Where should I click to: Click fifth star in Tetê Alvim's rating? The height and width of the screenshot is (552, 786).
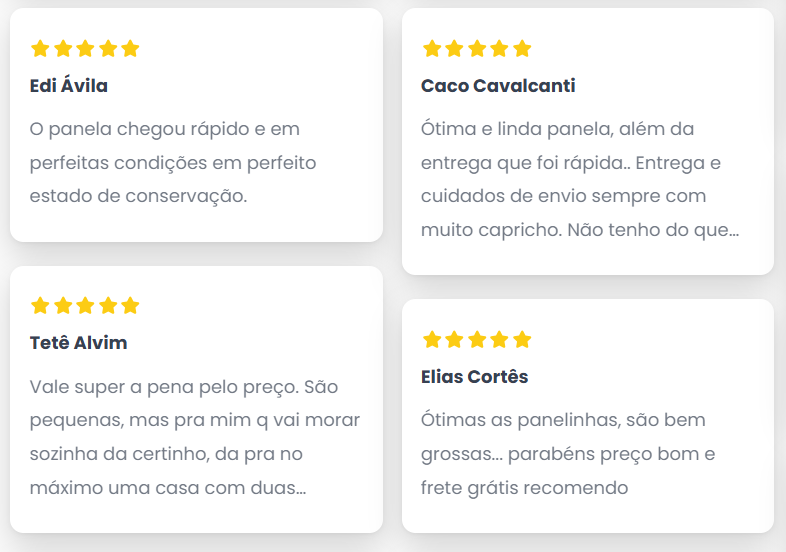[x=130, y=305]
